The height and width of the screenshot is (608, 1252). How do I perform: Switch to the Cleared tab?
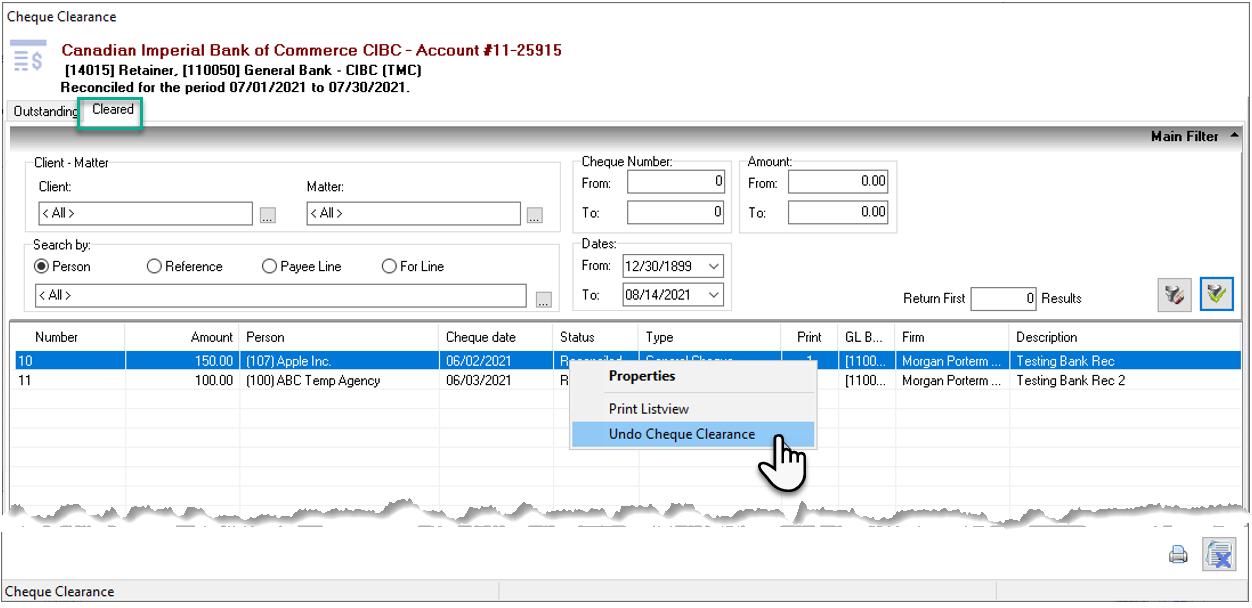click(x=113, y=110)
